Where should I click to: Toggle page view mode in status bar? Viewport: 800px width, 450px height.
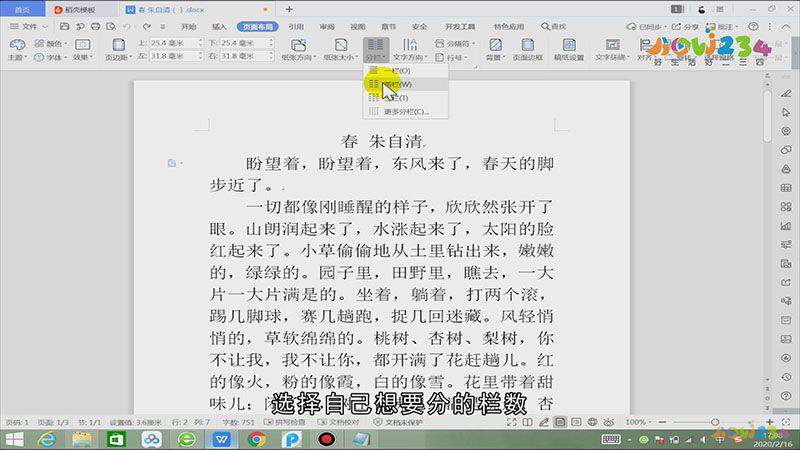pos(560,422)
